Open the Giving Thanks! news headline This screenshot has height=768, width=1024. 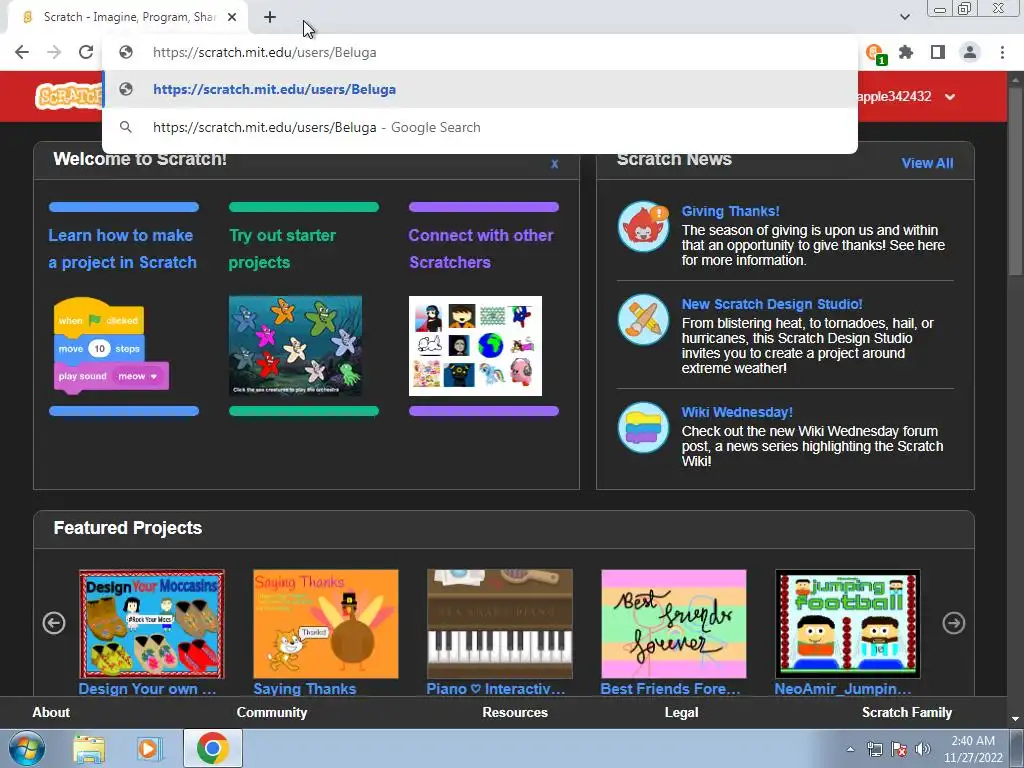pyautogui.click(x=730, y=211)
